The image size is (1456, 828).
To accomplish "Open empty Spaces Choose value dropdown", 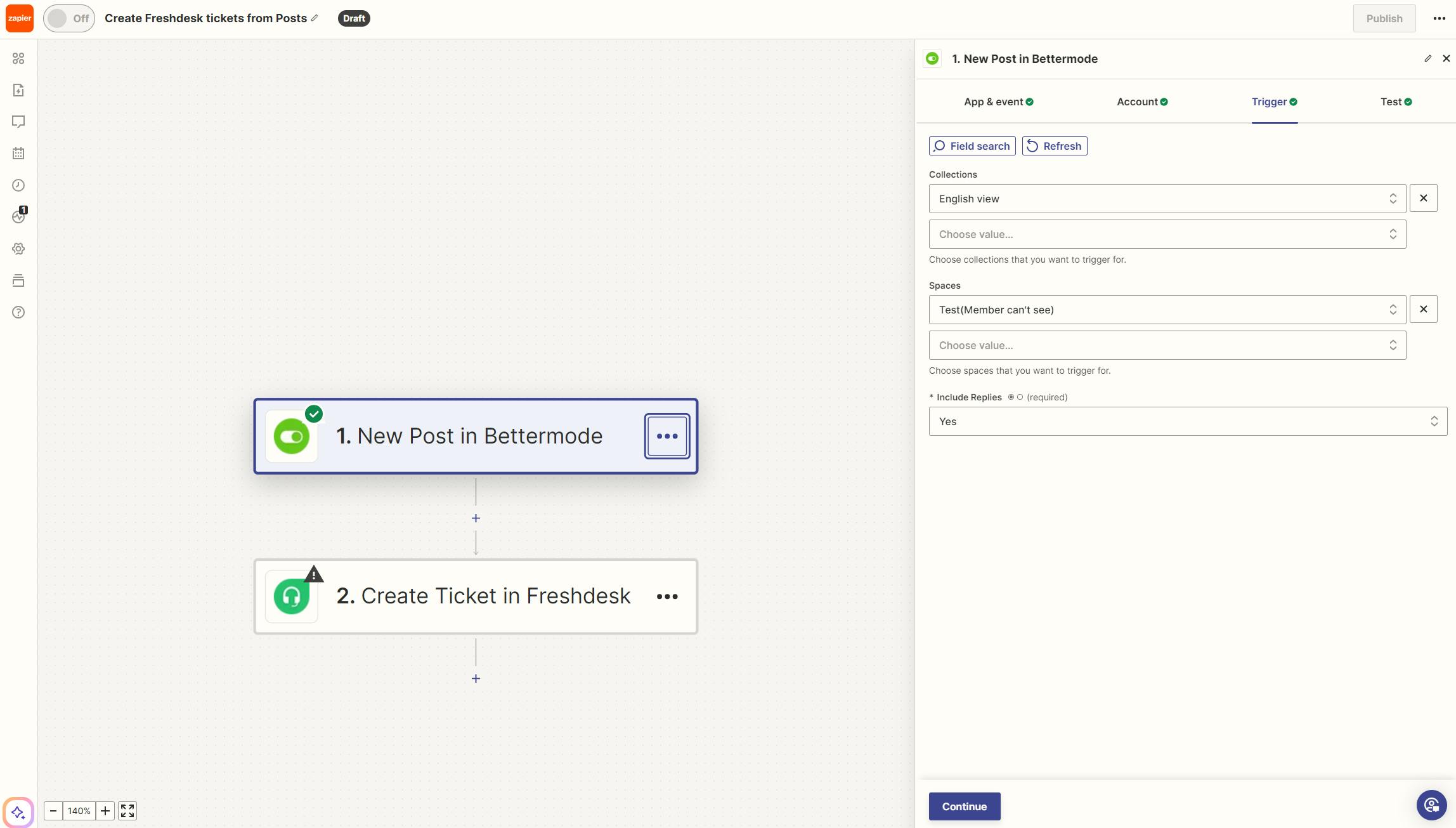I will click(x=1167, y=345).
